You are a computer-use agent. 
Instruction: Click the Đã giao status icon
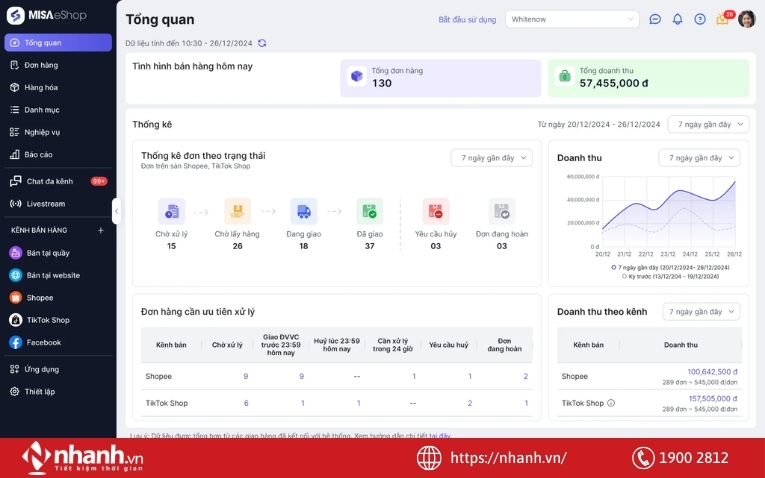pos(369,211)
